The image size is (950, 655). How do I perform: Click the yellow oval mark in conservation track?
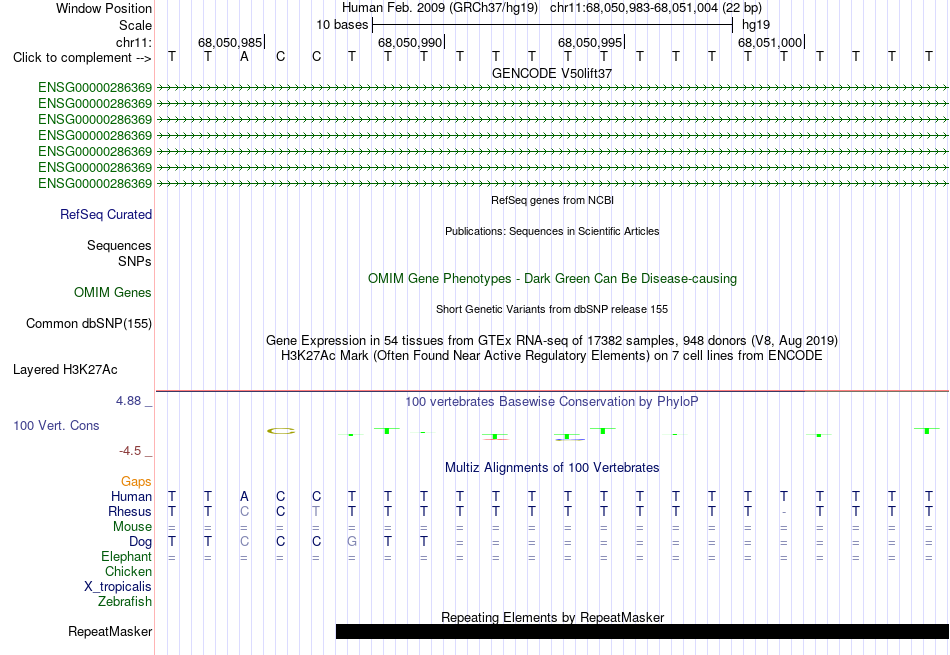click(281, 431)
